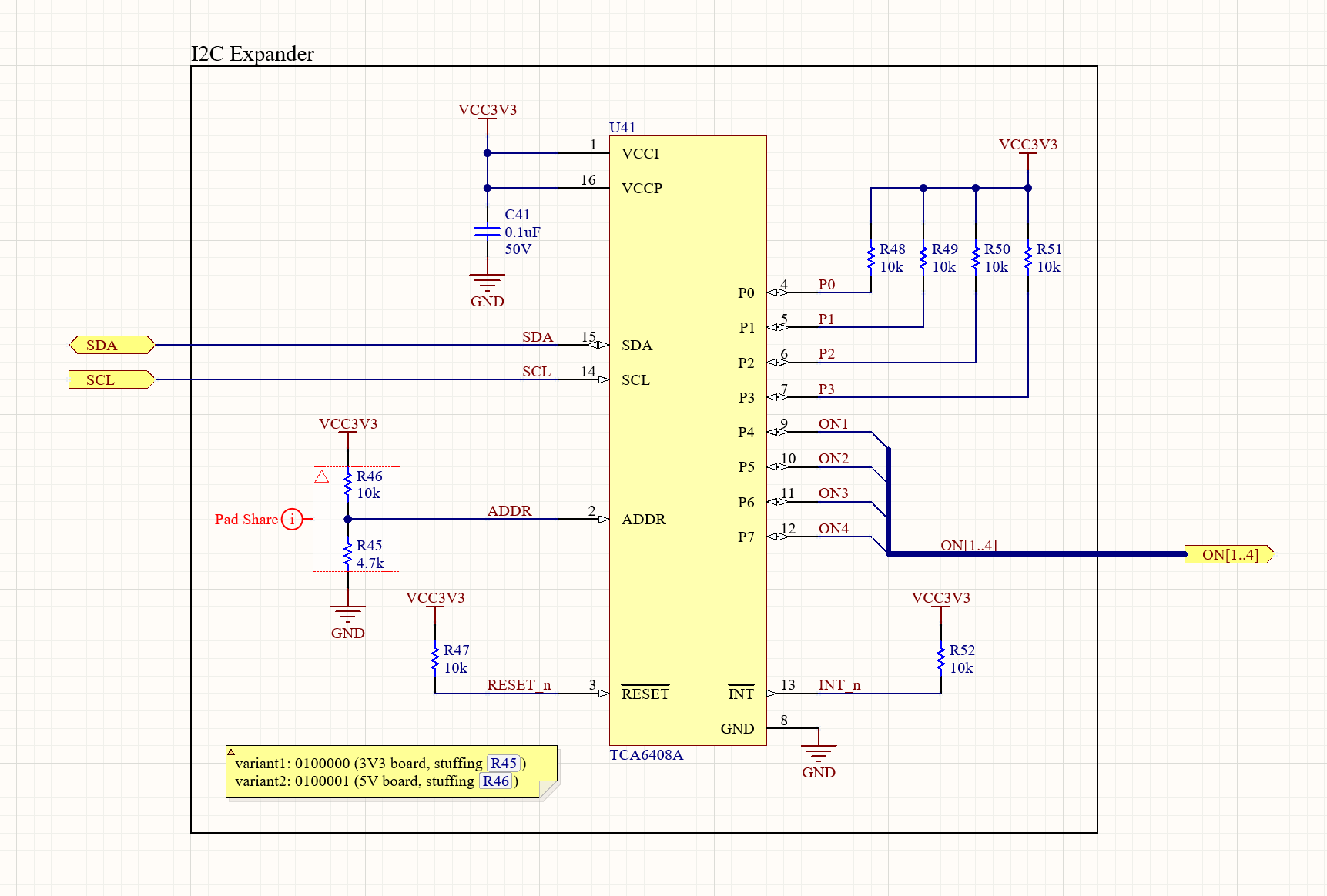Select the ON1 net label
This screenshot has width=1327, height=896.
click(833, 424)
